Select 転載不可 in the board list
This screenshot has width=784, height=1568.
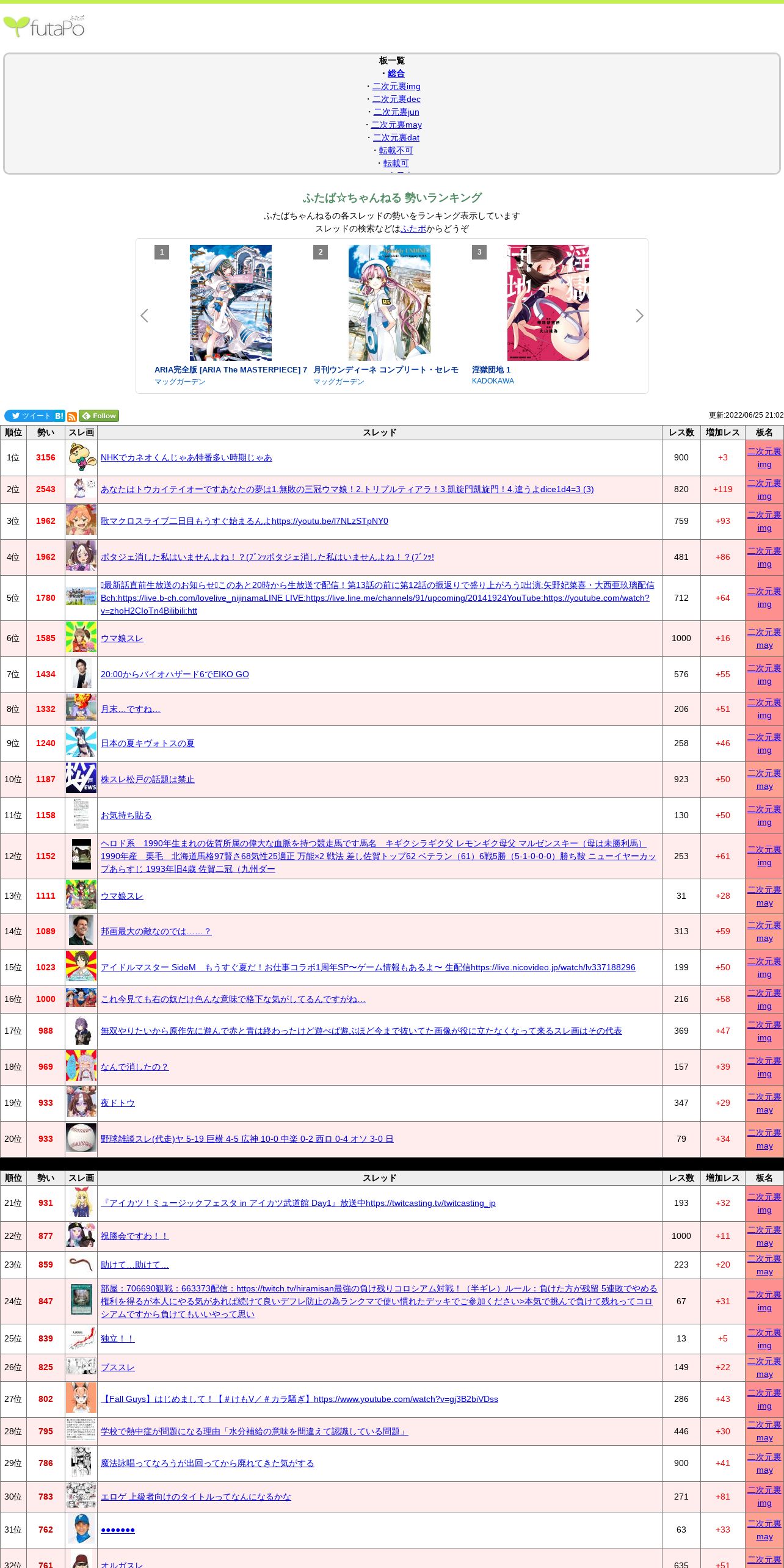(x=396, y=150)
